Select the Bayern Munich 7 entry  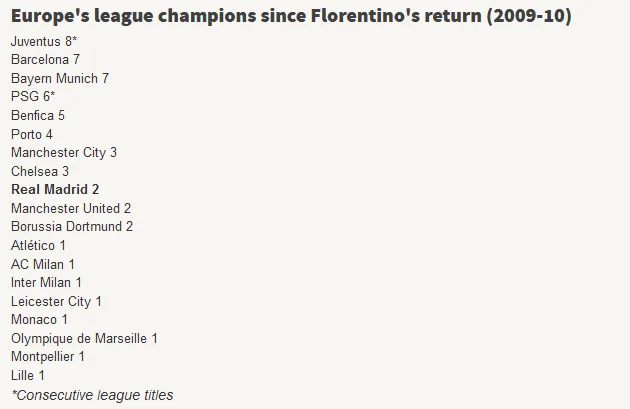coord(60,78)
